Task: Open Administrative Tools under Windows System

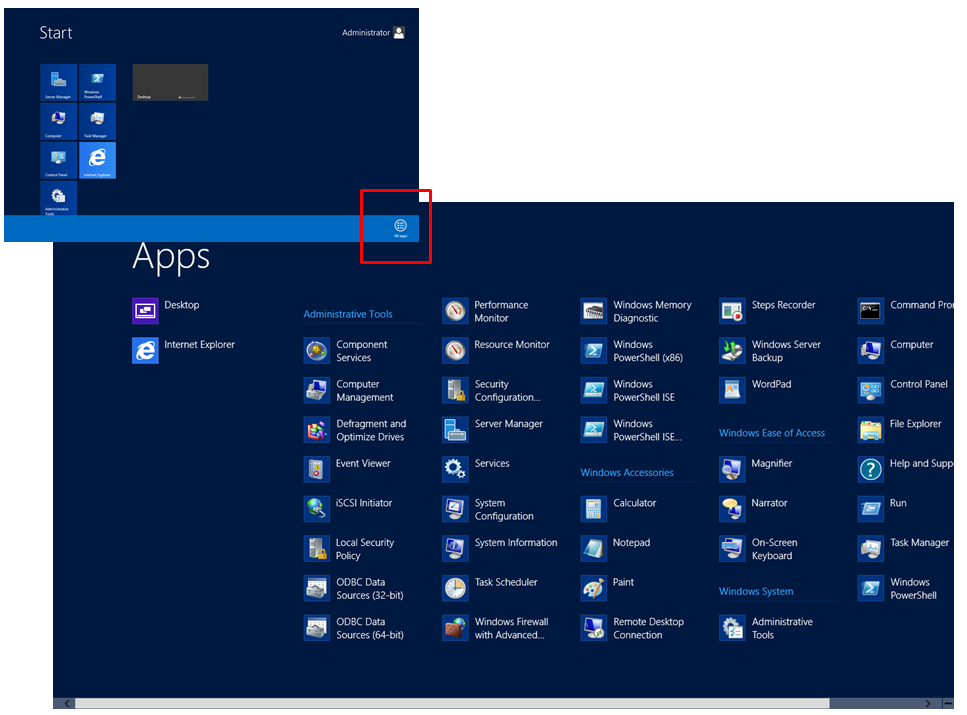Action: click(767, 628)
